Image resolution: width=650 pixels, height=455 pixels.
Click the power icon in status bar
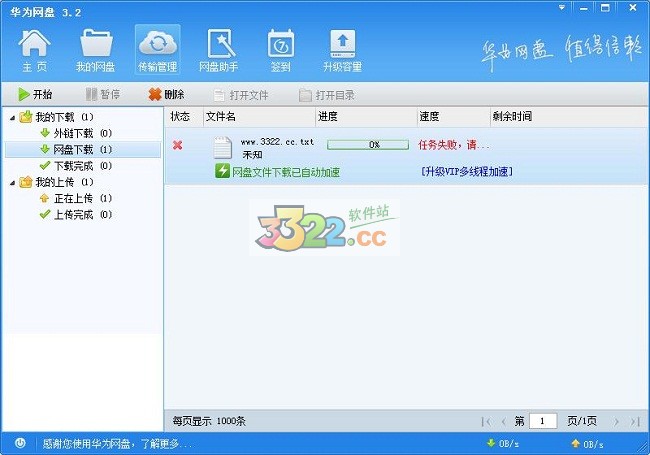click(20, 443)
